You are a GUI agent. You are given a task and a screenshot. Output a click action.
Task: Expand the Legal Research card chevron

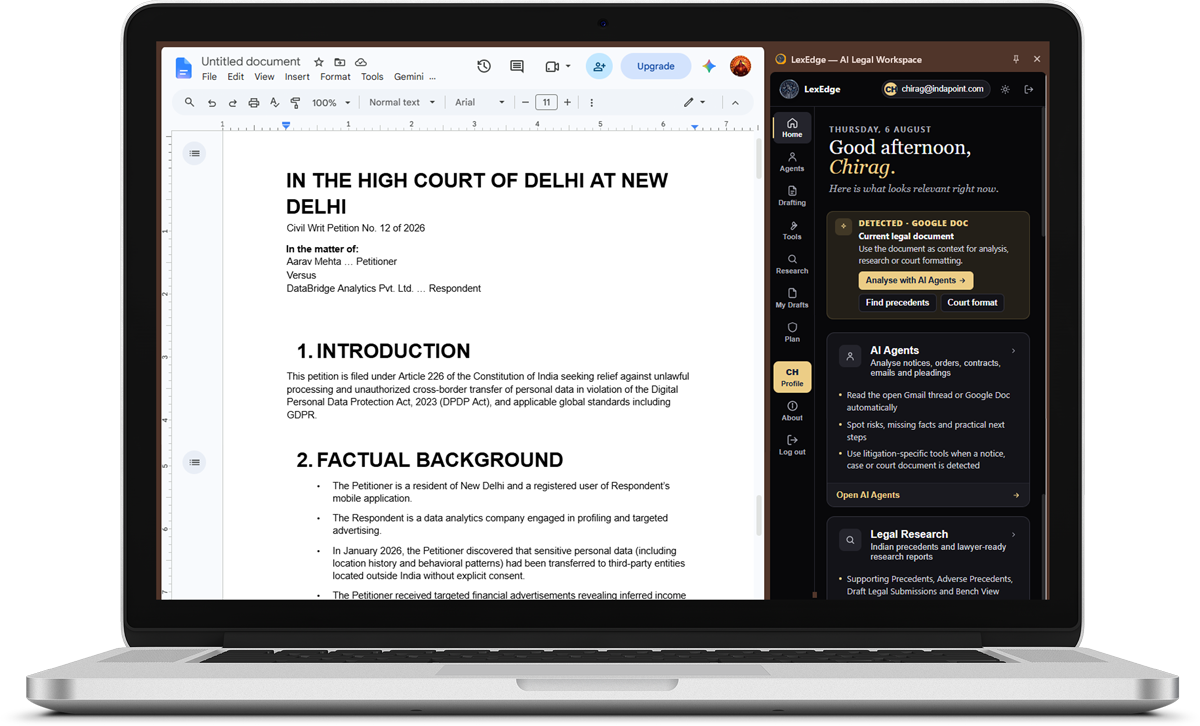click(1013, 535)
